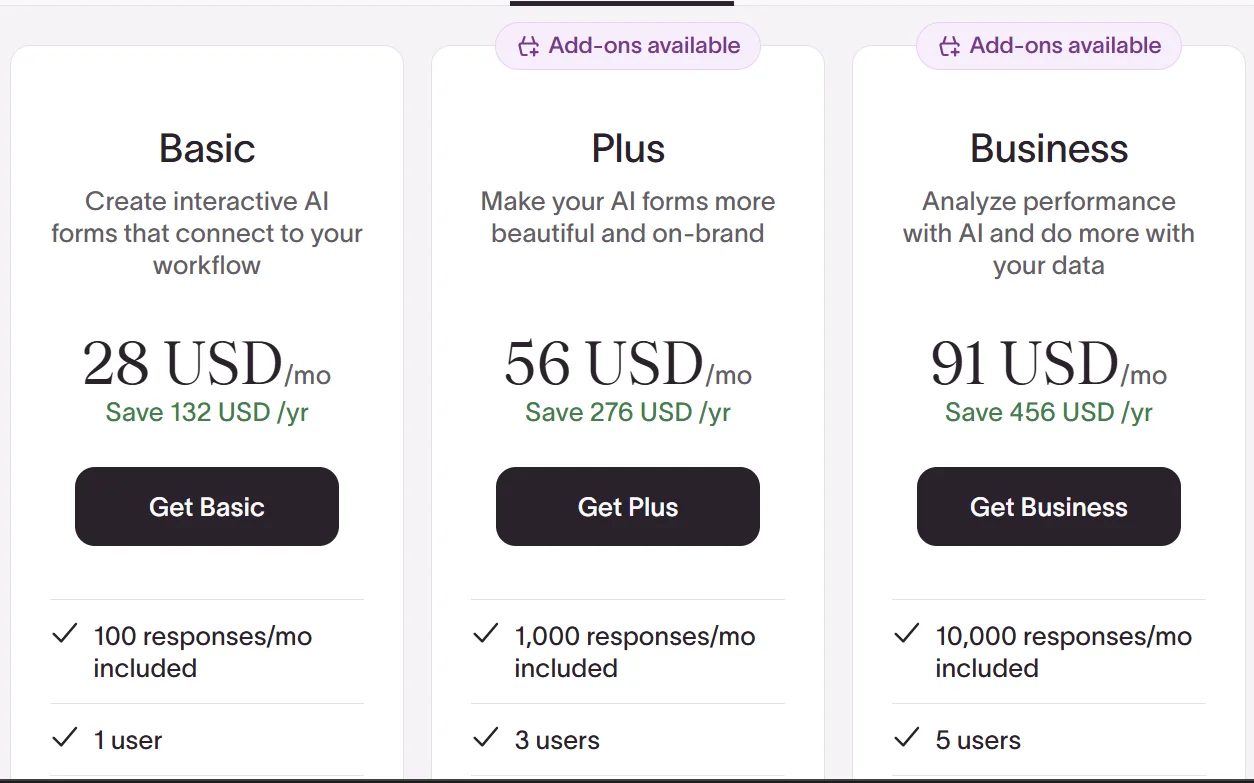Select the Basic plan heading

pyautogui.click(x=207, y=149)
